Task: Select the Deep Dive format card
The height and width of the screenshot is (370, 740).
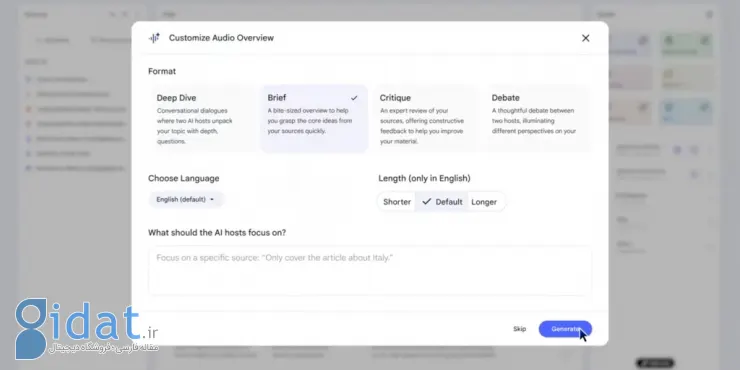Action: [203, 119]
